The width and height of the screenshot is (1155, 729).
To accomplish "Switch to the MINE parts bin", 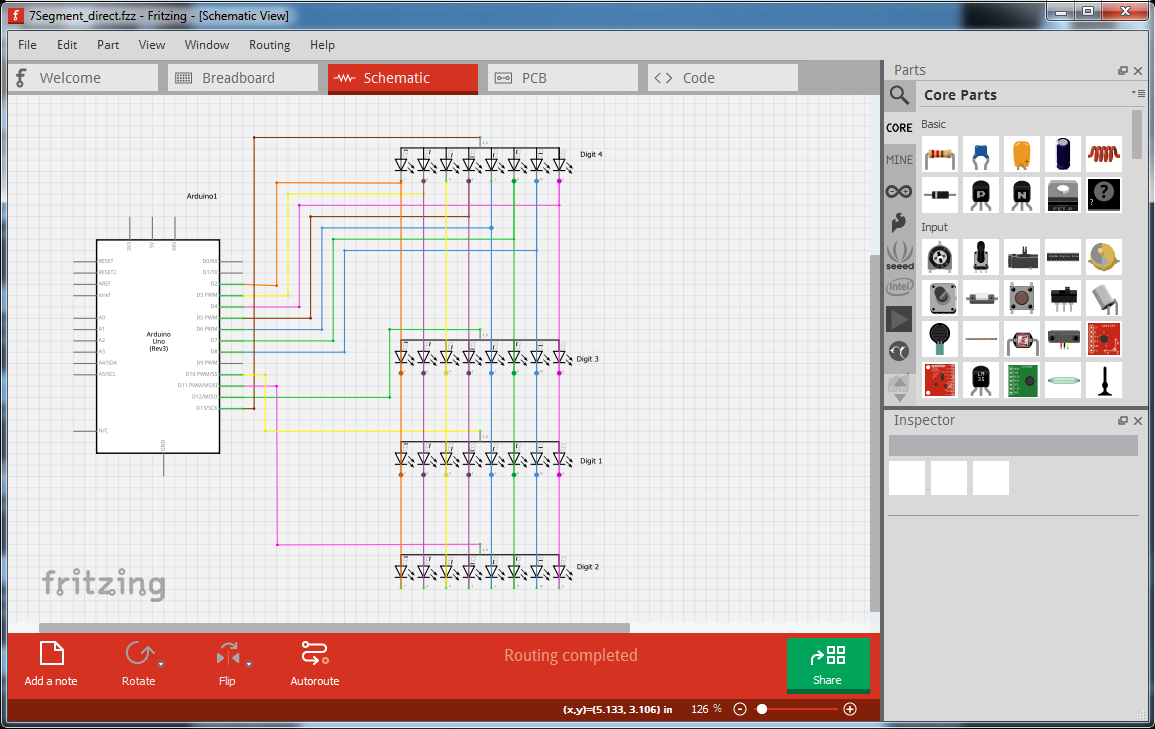I will coord(898,158).
